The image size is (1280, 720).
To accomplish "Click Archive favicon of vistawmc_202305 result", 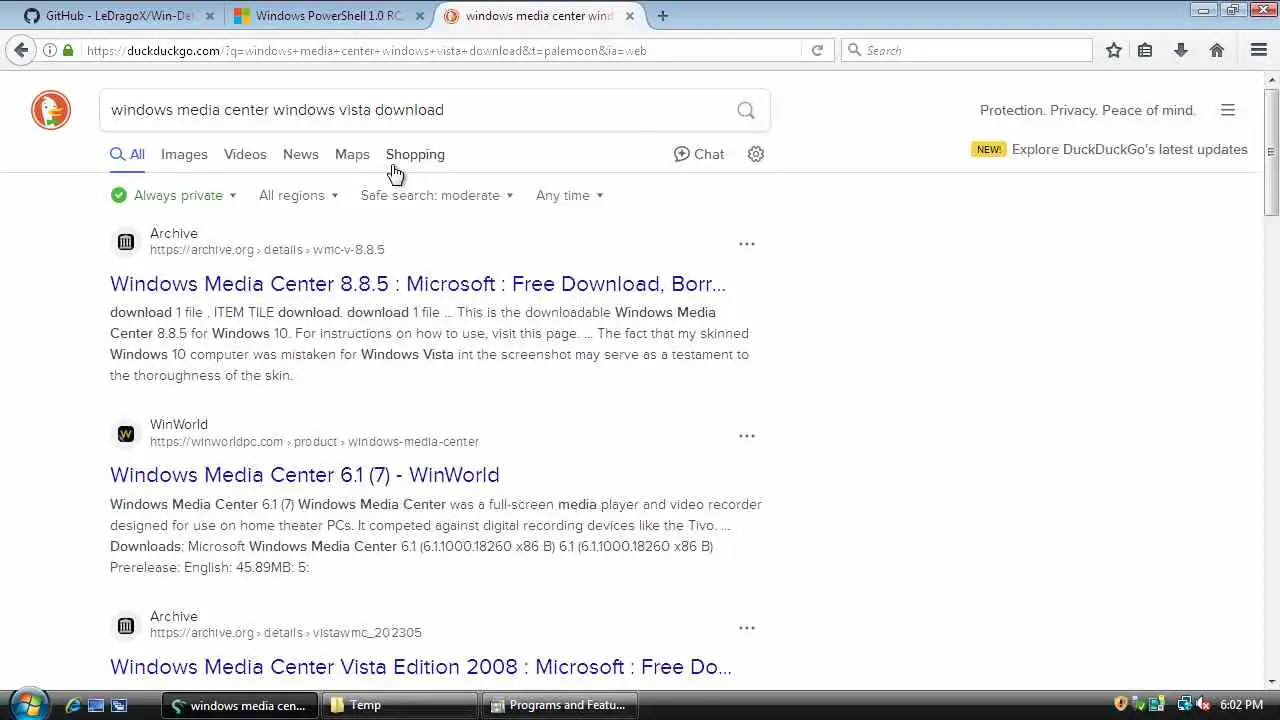I will (125, 625).
